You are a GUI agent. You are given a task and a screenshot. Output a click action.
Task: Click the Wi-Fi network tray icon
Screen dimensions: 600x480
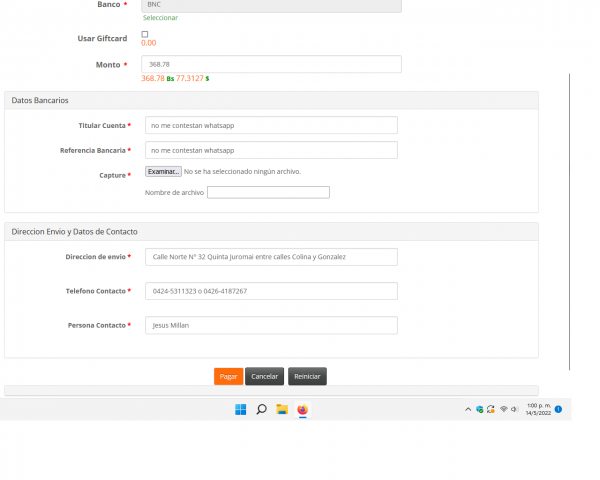coord(504,409)
